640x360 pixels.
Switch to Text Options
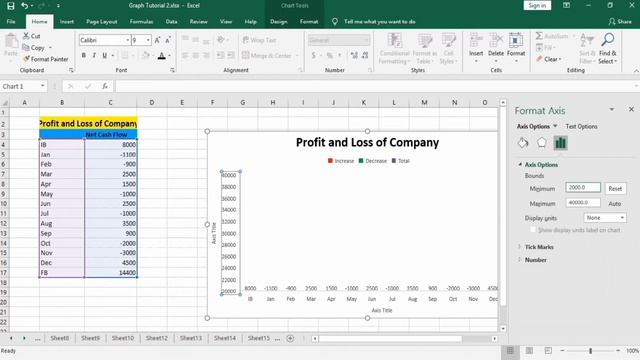click(x=581, y=127)
